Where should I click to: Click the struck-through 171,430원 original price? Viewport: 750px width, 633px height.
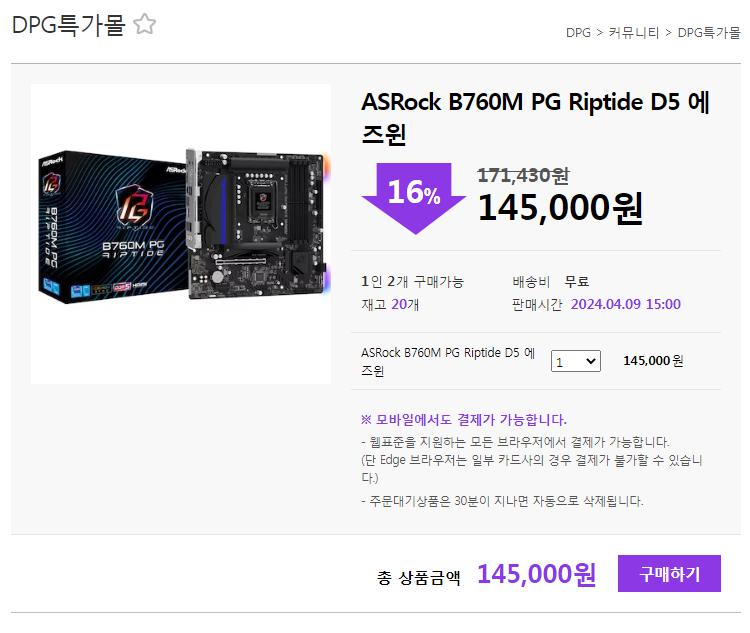(523, 175)
